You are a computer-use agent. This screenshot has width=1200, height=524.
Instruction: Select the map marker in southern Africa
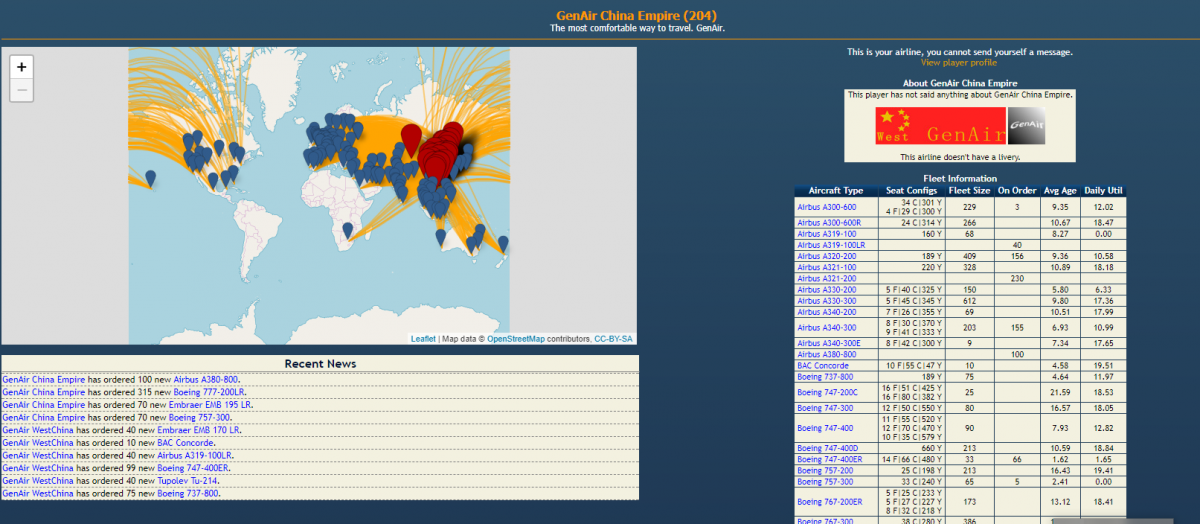click(348, 230)
